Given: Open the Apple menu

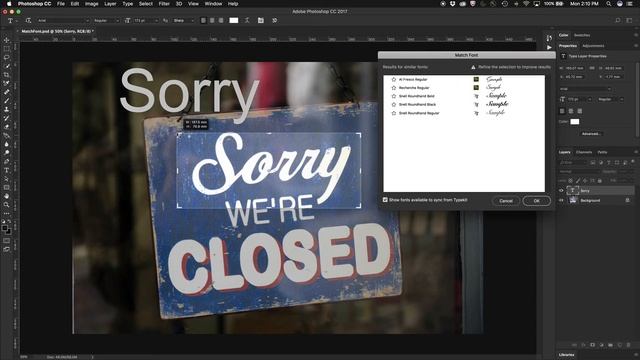Looking at the screenshot, I should (9, 4).
